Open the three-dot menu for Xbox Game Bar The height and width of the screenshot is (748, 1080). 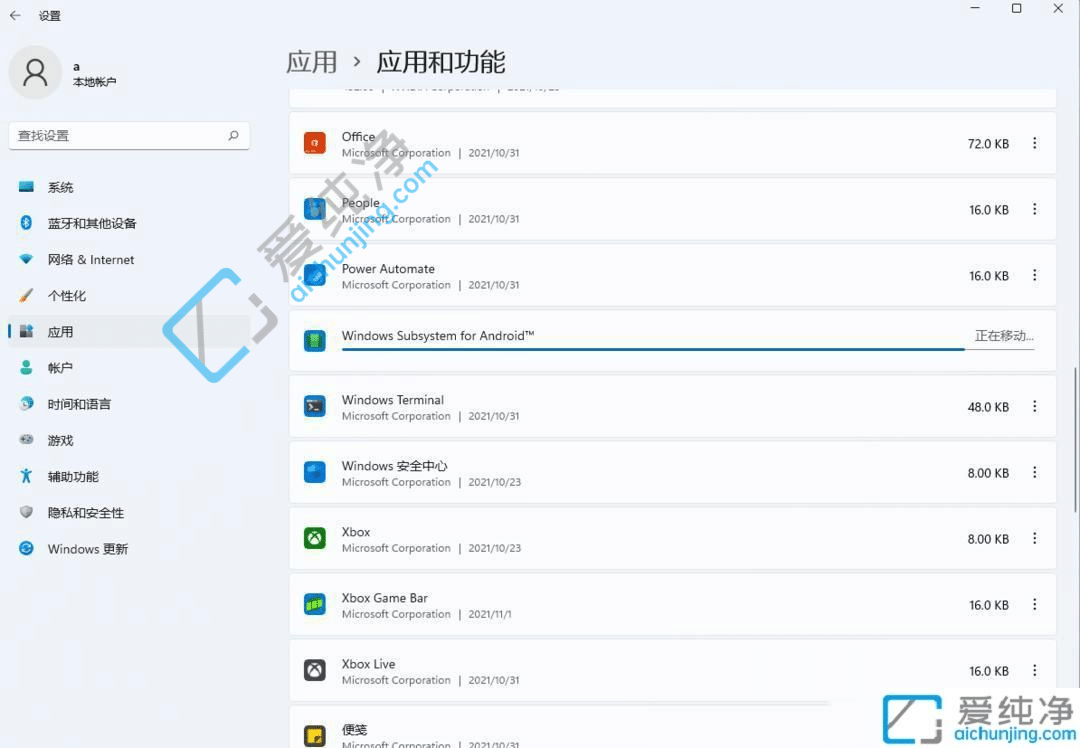[1035, 605]
